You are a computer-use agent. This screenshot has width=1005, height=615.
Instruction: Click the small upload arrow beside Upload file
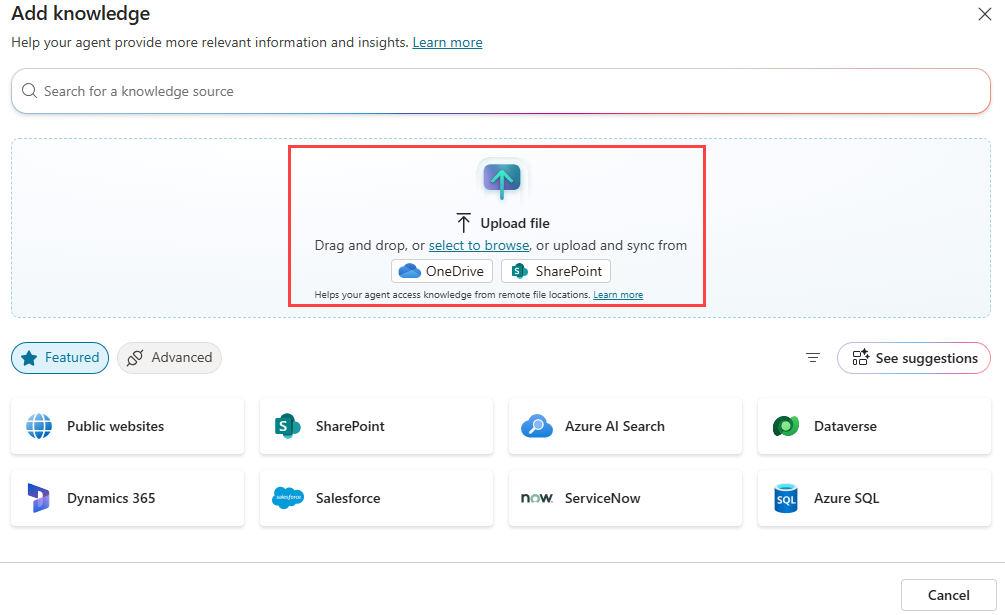tap(463, 223)
